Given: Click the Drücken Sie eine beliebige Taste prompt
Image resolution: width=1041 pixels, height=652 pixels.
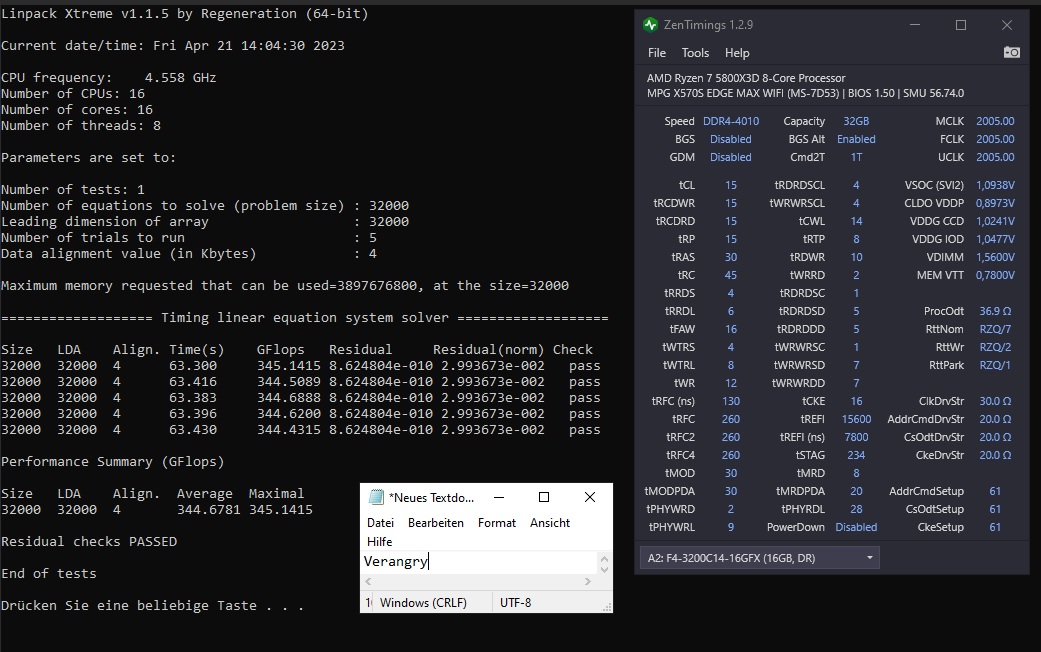Looking at the screenshot, I should click(x=153, y=606).
